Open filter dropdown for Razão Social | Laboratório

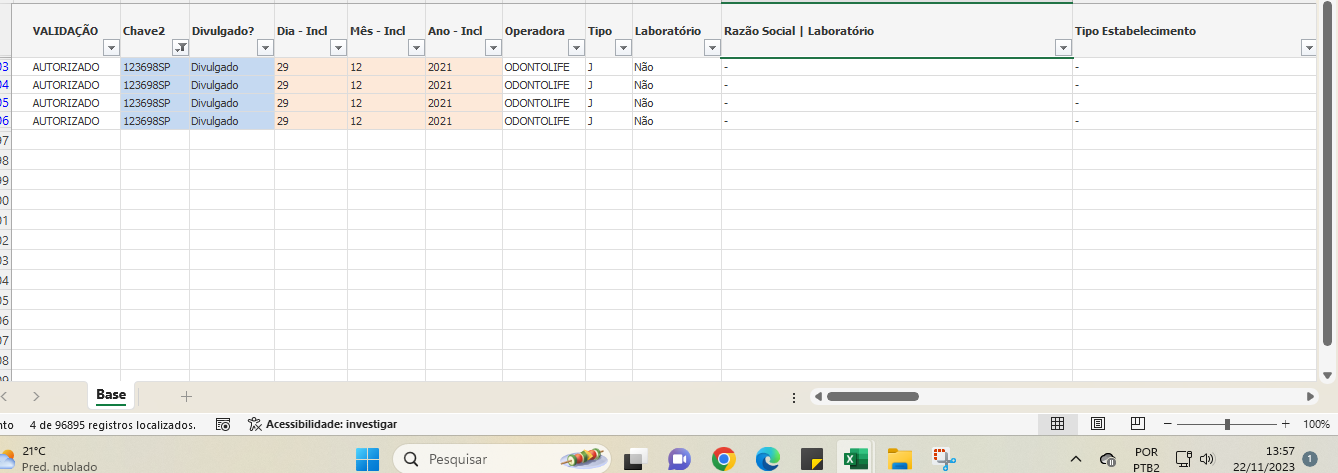[x=1062, y=48]
